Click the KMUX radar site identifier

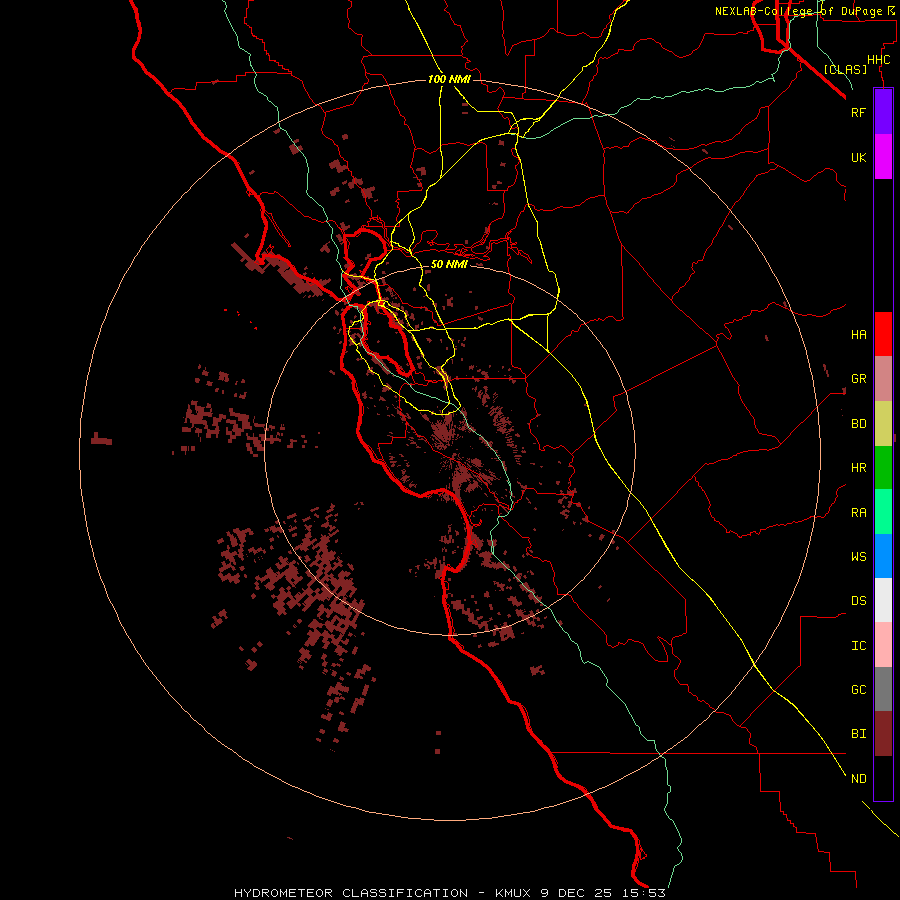tap(513, 893)
